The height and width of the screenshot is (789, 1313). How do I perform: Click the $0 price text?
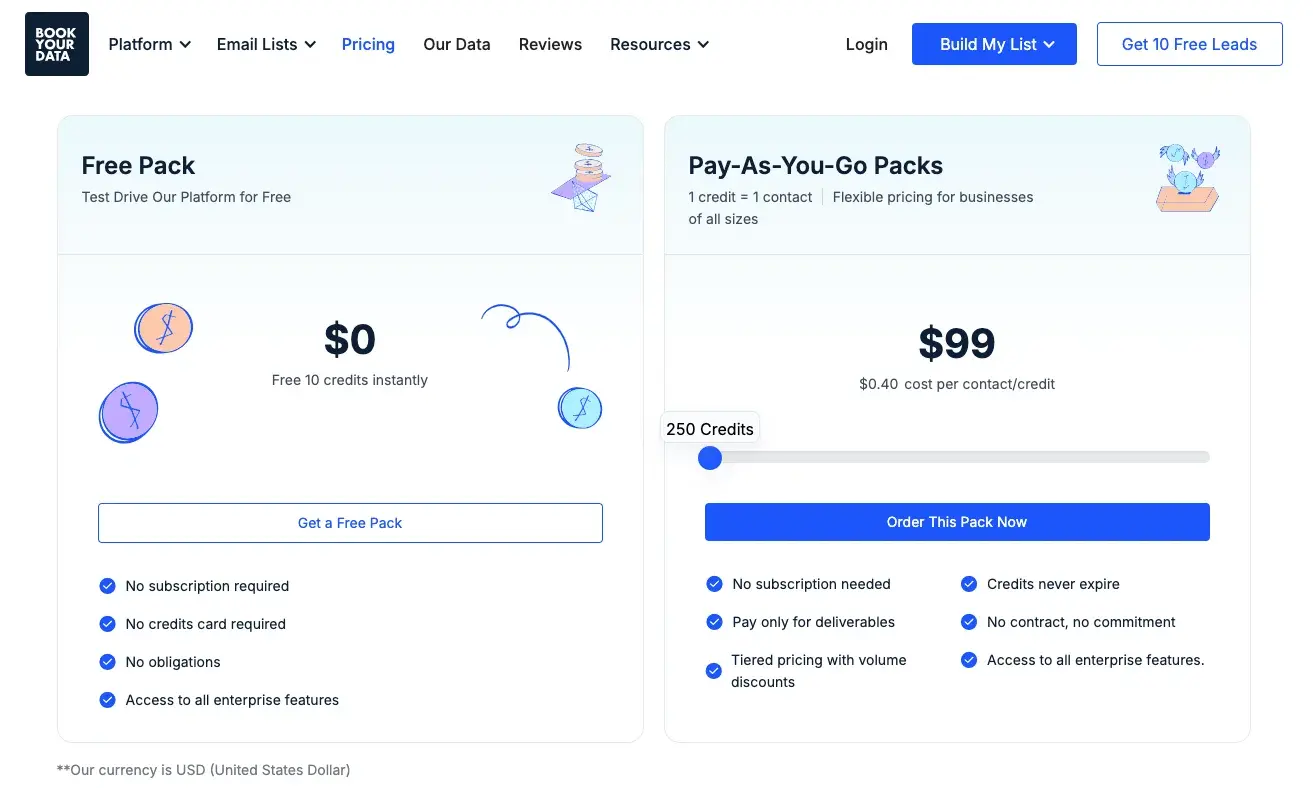(350, 340)
